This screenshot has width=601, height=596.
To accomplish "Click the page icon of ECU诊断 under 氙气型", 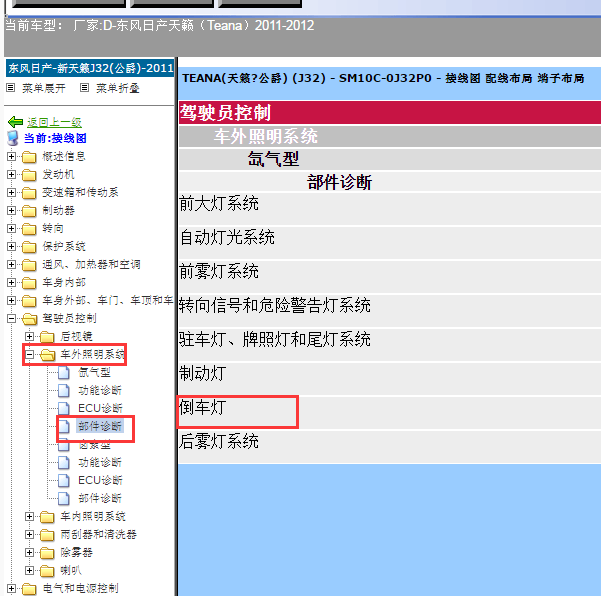I will (64, 409).
